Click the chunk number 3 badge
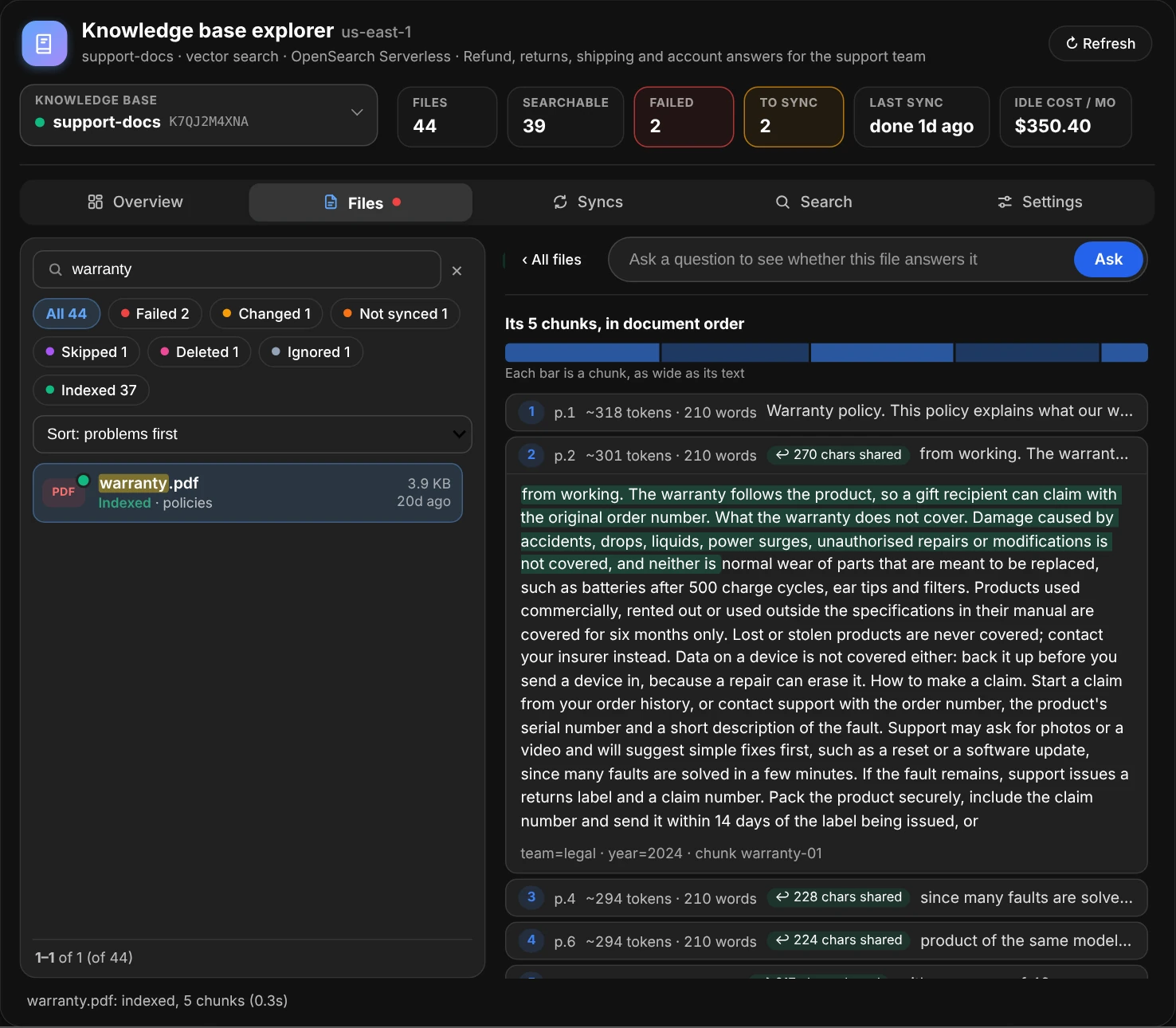The height and width of the screenshot is (1028, 1176). 531,897
